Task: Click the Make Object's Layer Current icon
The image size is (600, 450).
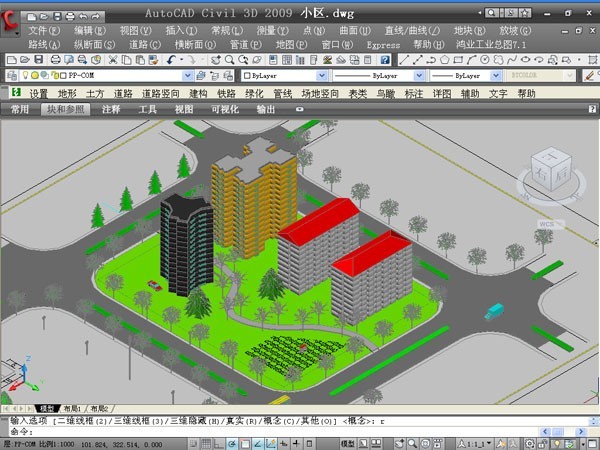Action: tap(201, 75)
